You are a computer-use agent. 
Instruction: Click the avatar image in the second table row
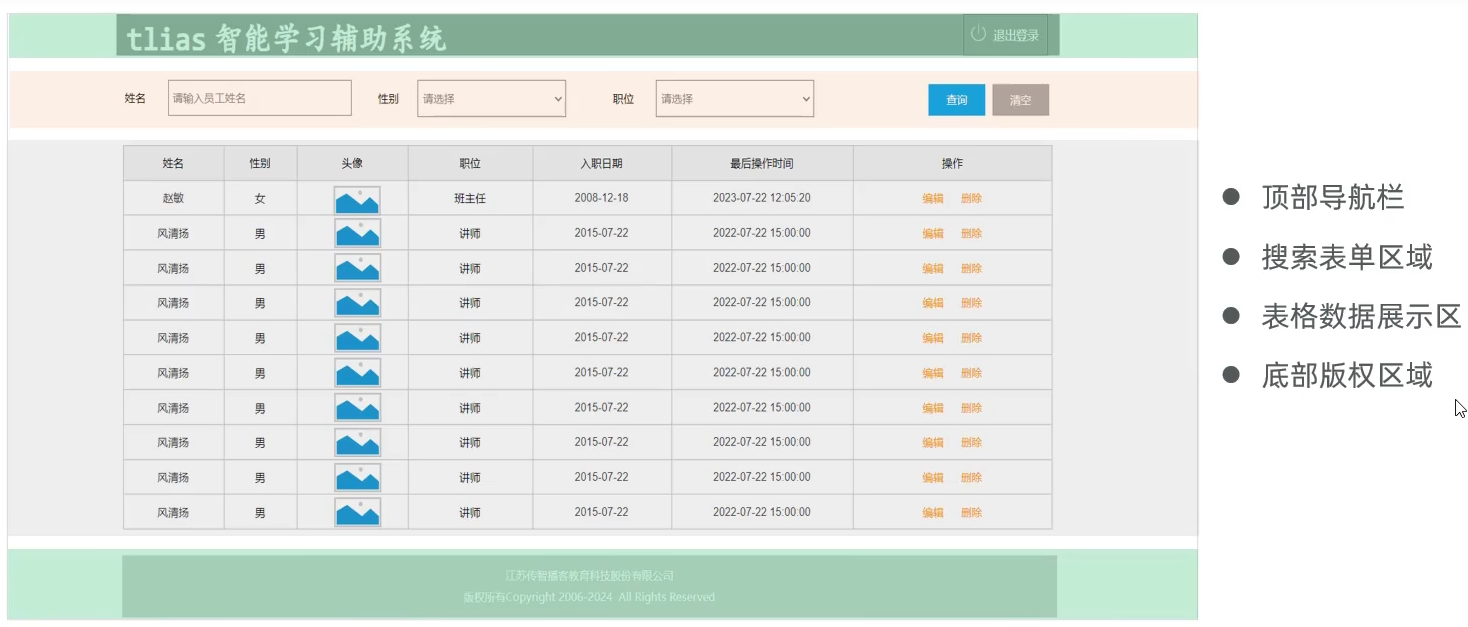pyautogui.click(x=357, y=234)
